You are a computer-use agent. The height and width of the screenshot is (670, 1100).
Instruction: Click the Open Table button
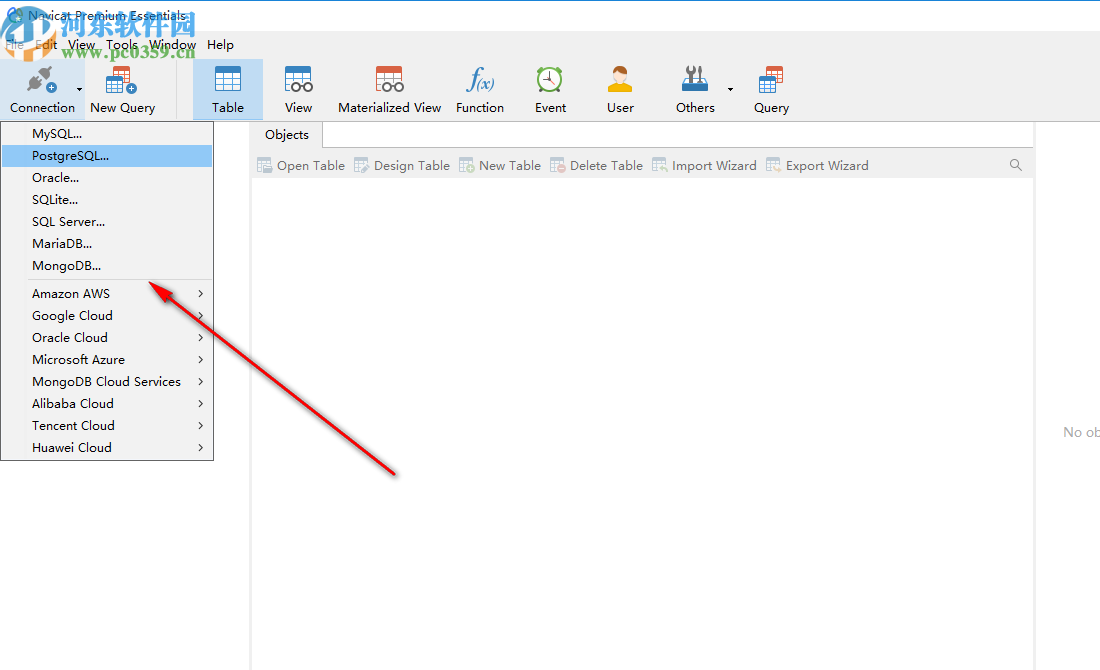301,166
